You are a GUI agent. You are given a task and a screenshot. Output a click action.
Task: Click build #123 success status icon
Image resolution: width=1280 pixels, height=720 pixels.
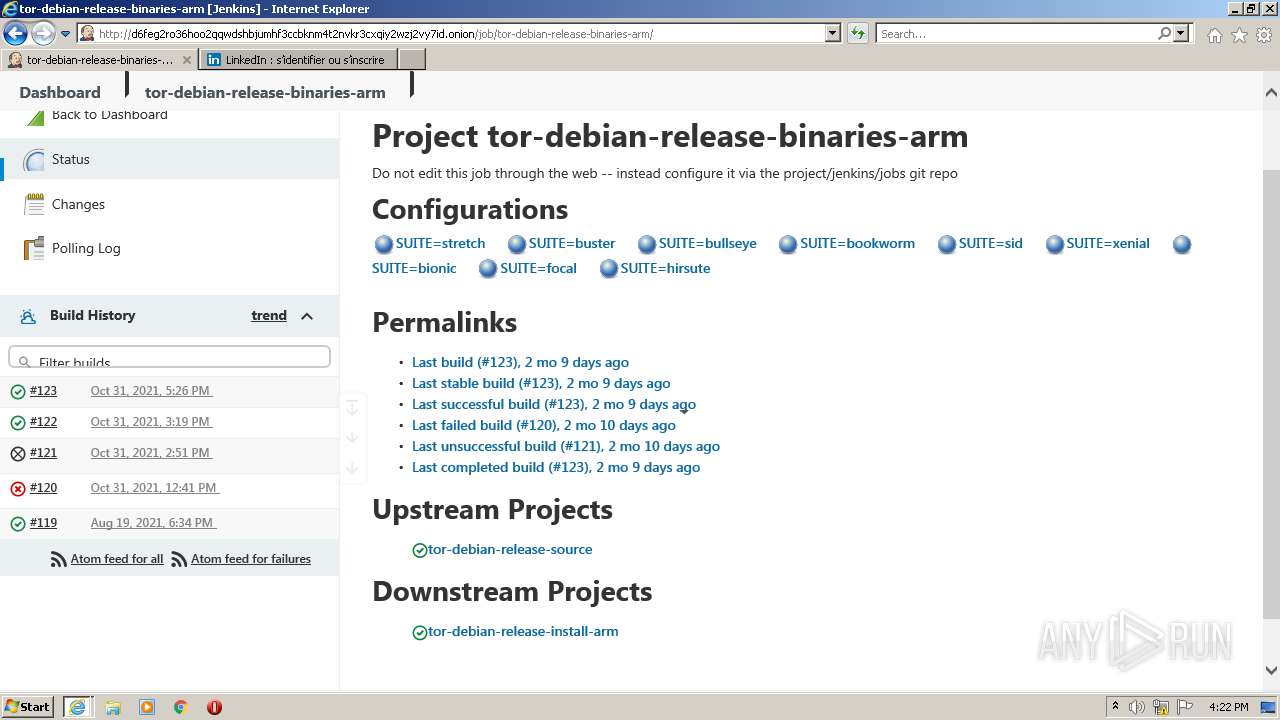[x=17, y=392]
